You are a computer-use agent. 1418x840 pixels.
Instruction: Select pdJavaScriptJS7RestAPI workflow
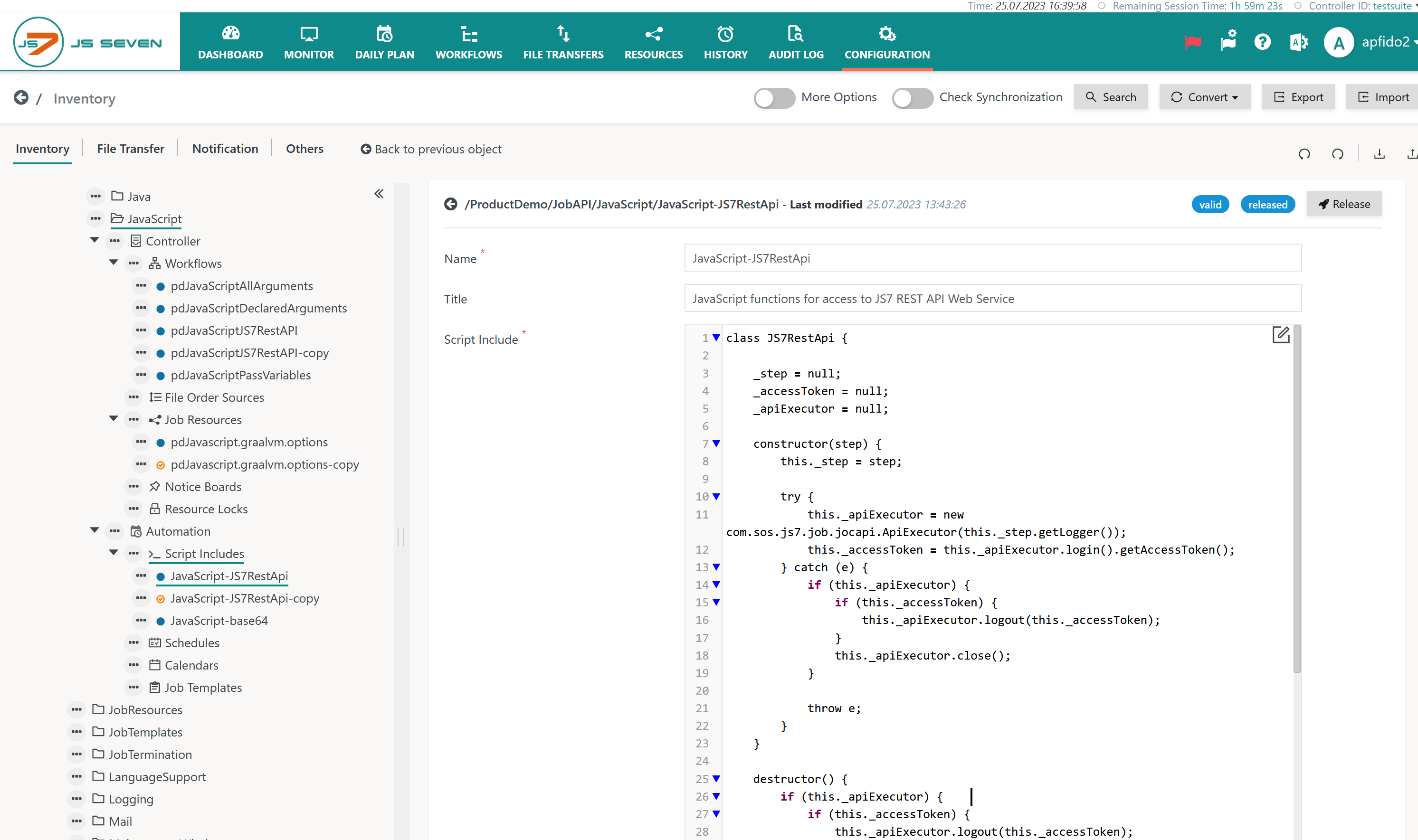point(234,330)
